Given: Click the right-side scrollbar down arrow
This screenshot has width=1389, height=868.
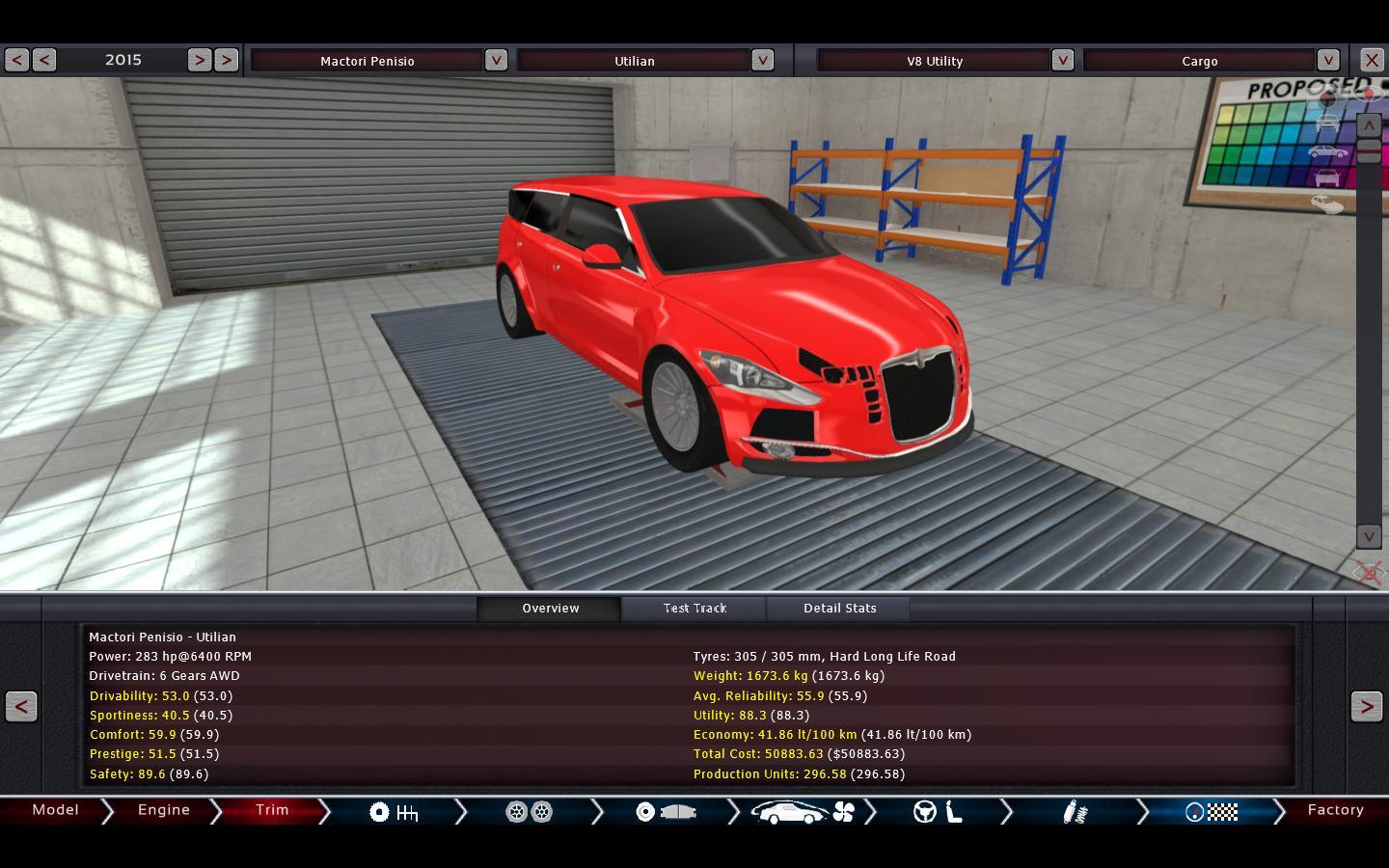Looking at the screenshot, I should point(1369,536).
